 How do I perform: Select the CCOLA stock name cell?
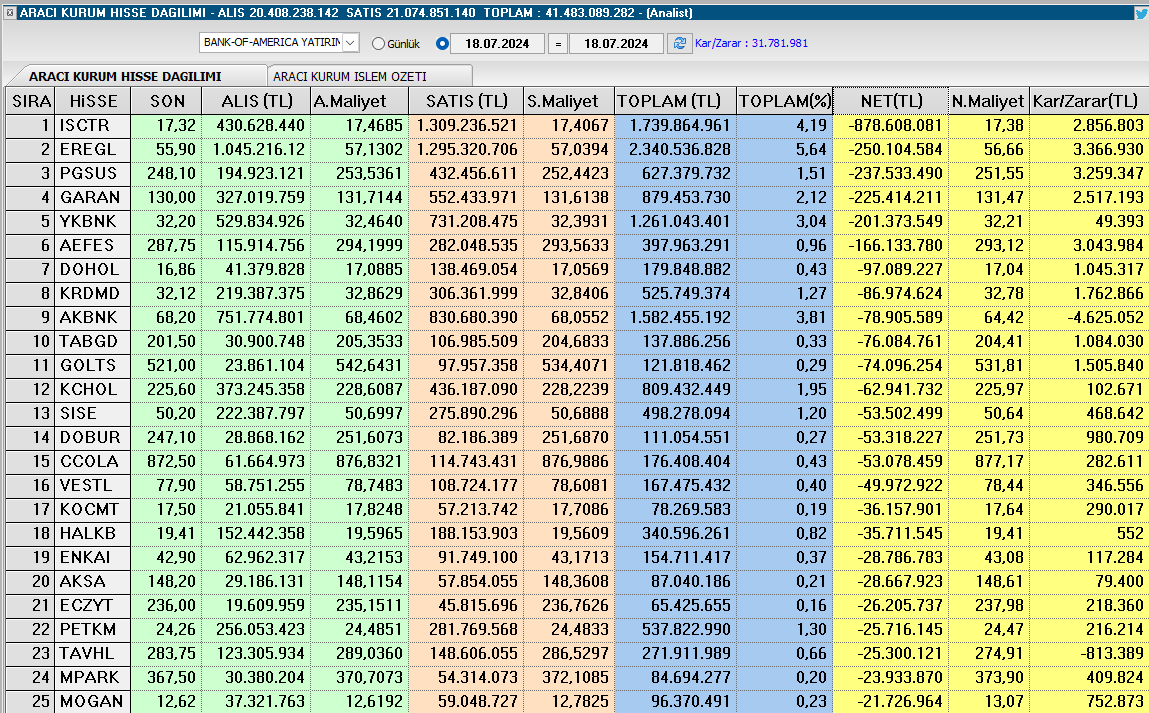pyautogui.click(x=93, y=462)
